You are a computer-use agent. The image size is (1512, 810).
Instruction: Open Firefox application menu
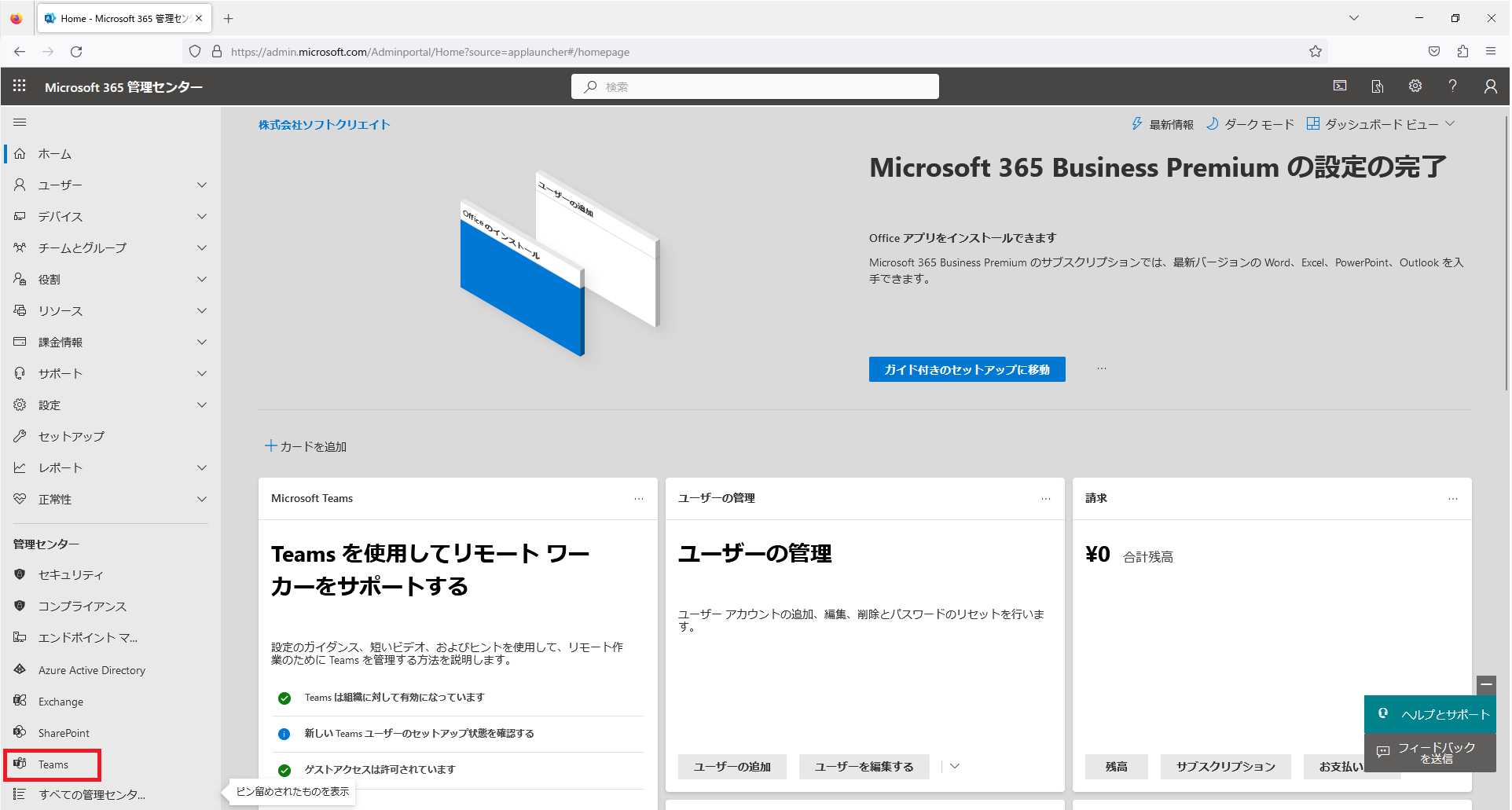pyautogui.click(x=1491, y=52)
